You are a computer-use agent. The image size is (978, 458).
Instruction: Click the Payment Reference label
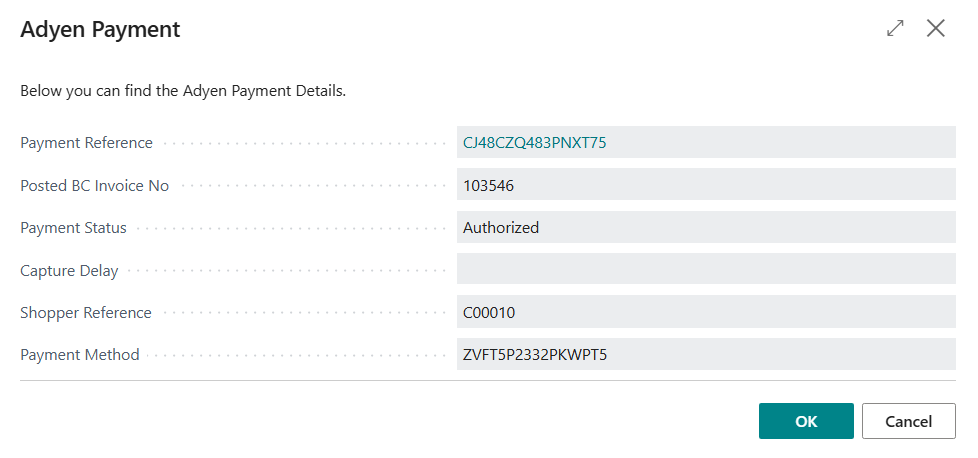point(87,143)
